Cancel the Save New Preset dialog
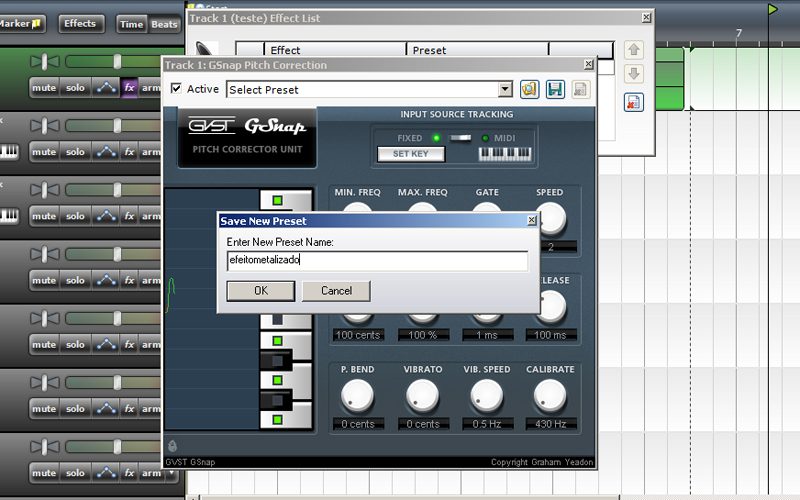This screenshot has height=500, width=800. [336, 291]
